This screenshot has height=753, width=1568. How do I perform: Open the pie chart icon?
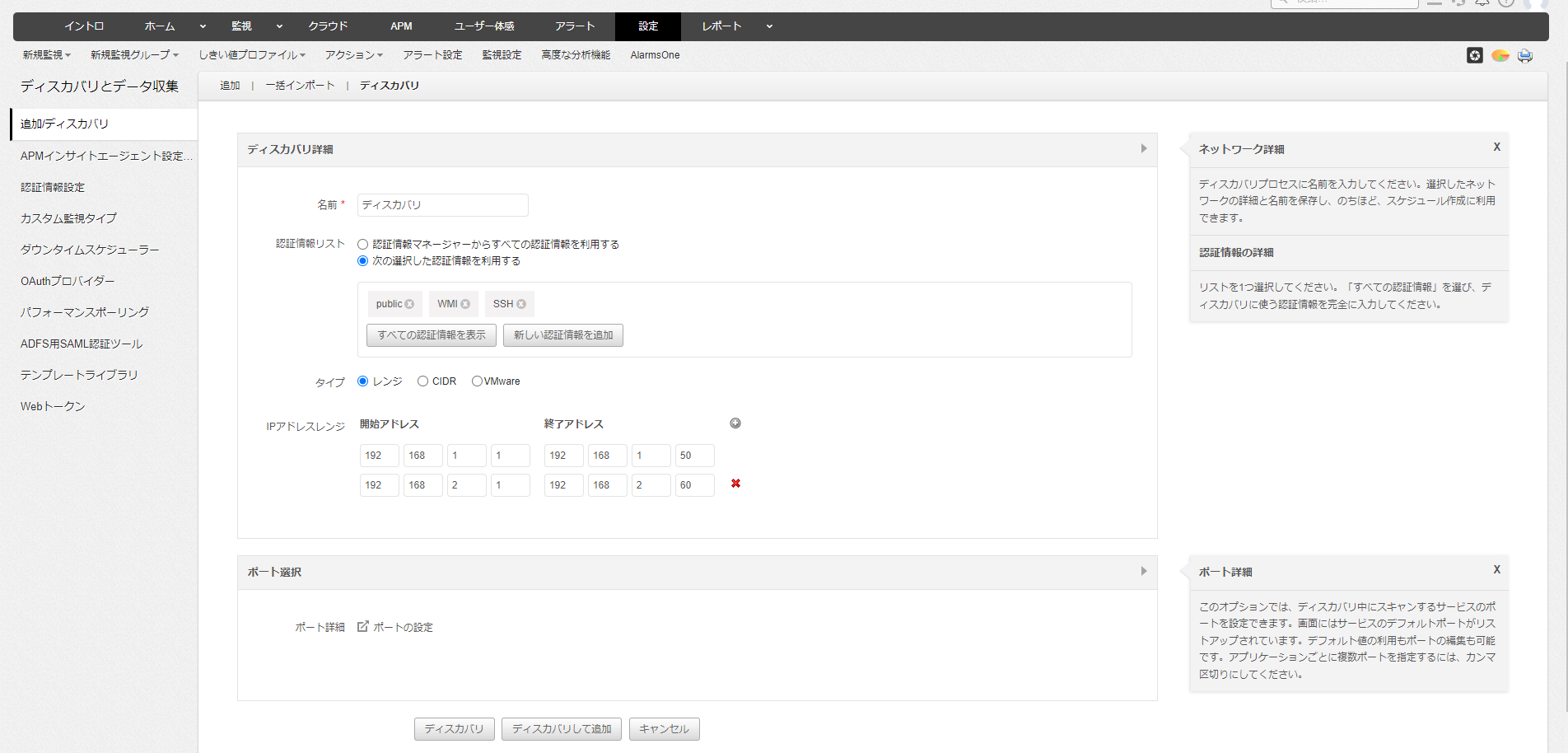[1500, 55]
